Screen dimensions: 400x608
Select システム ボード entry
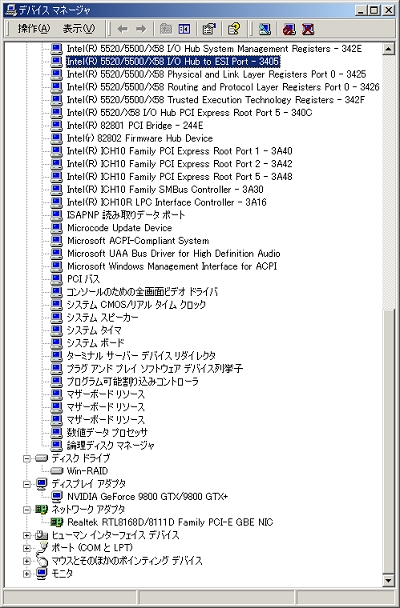pyautogui.click(x=95, y=343)
